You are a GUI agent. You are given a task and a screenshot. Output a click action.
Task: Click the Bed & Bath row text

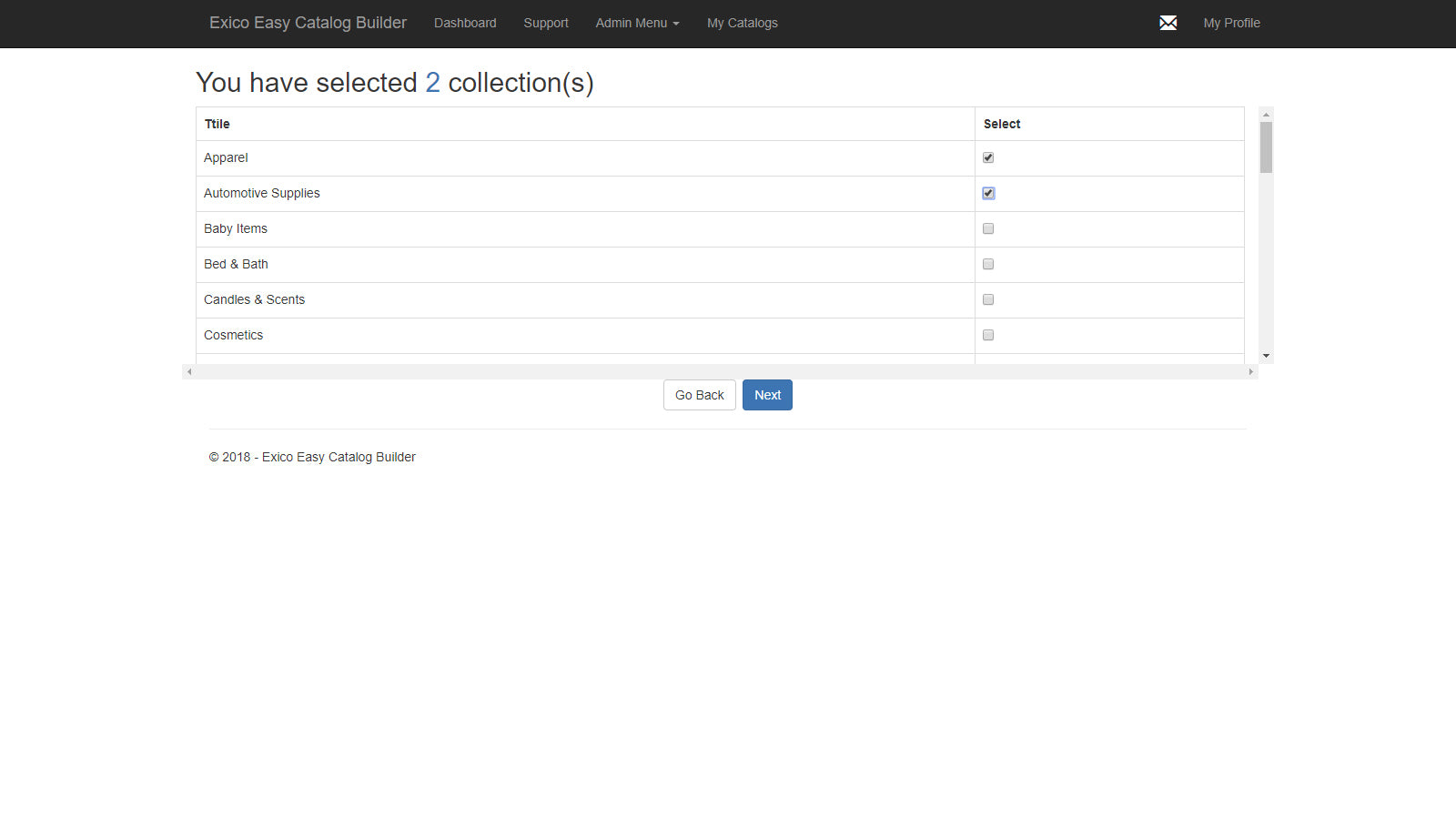pyautogui.click(x=236, y=264)
